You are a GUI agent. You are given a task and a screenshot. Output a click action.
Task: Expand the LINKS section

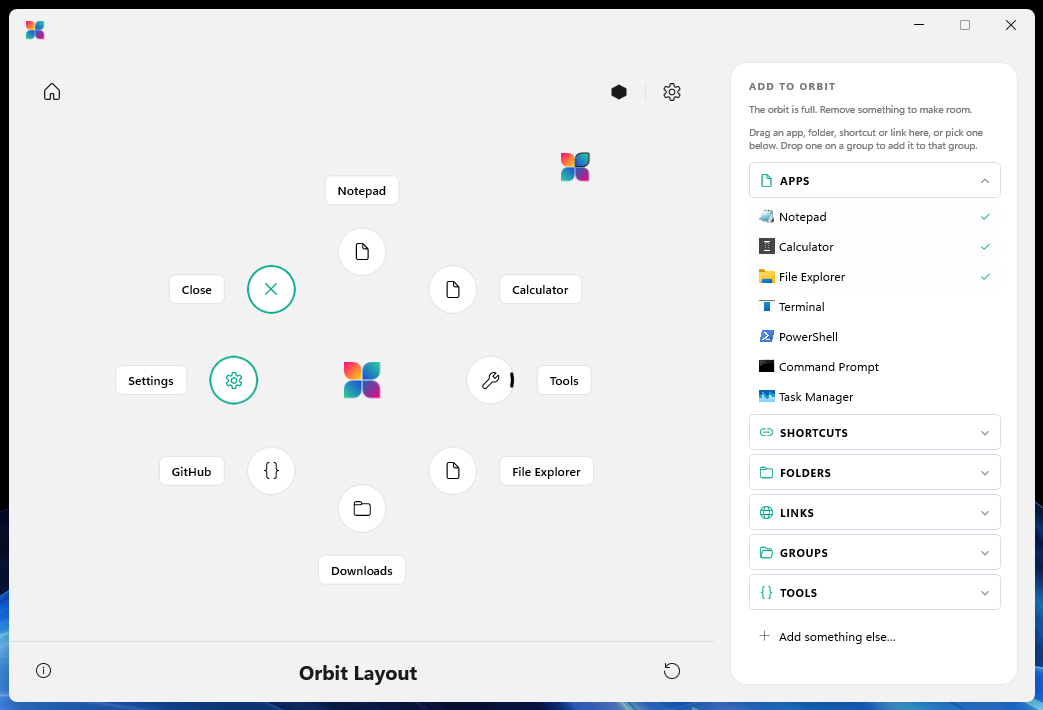coord(875,512)
